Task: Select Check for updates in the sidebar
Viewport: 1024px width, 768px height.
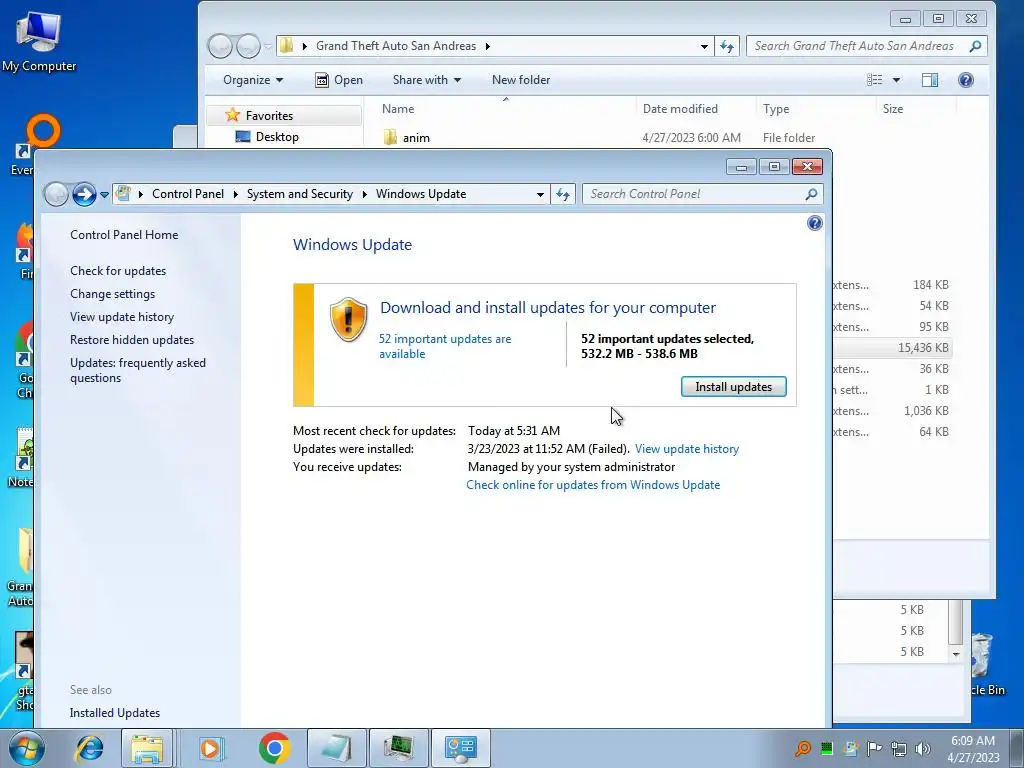Action: pyautogui.click(x=118, y=270)
